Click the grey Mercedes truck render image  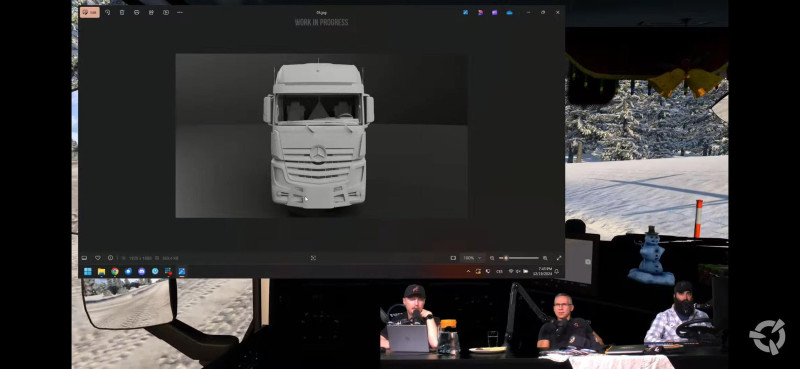321,136
